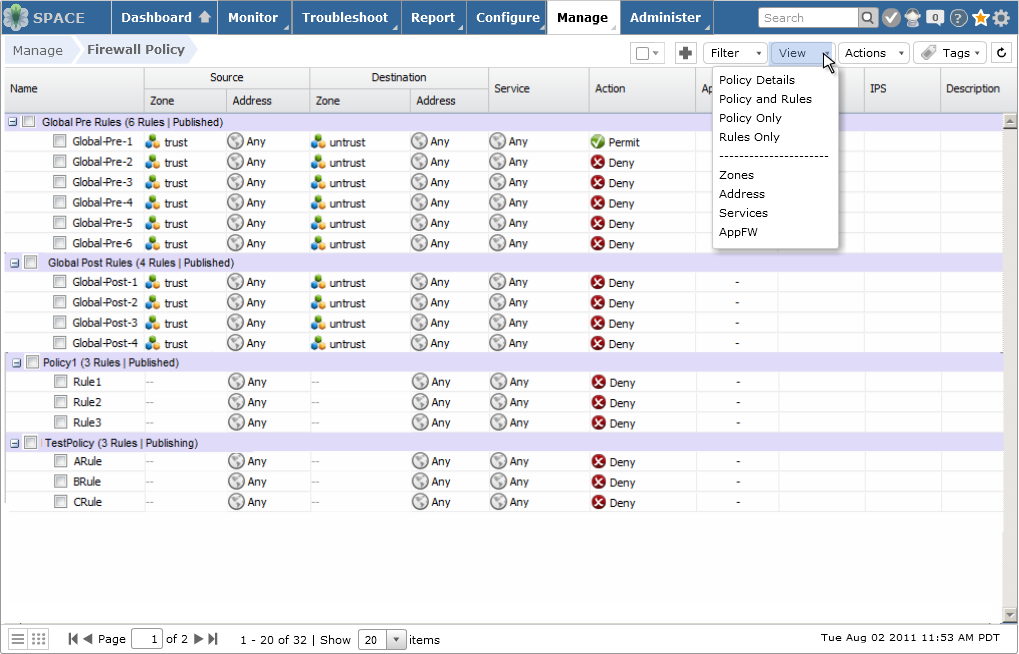The width and height of the screenshot is (1019, 654).
Task: Select Policy and Rules from View menu
Action: click(x=765, y=99)
